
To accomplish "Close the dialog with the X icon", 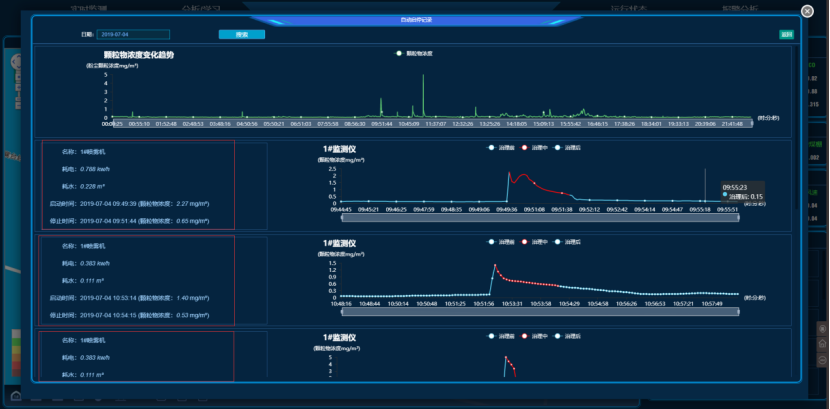I will click(x=807, y=11).
